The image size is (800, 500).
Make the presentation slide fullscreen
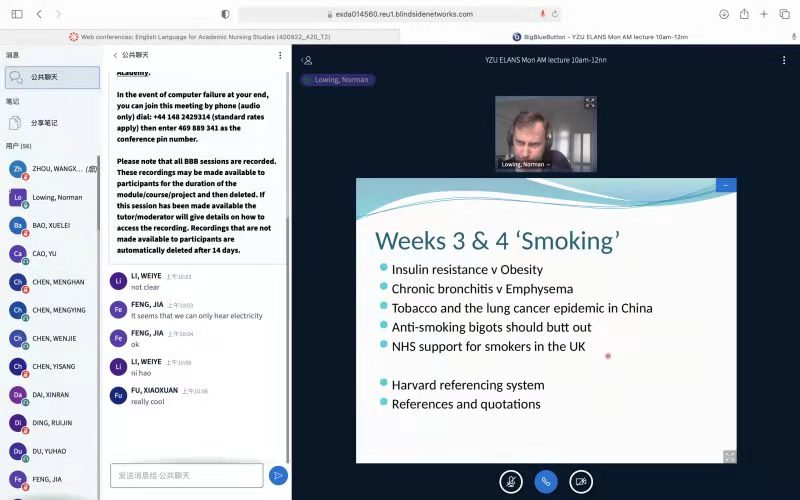730,456
